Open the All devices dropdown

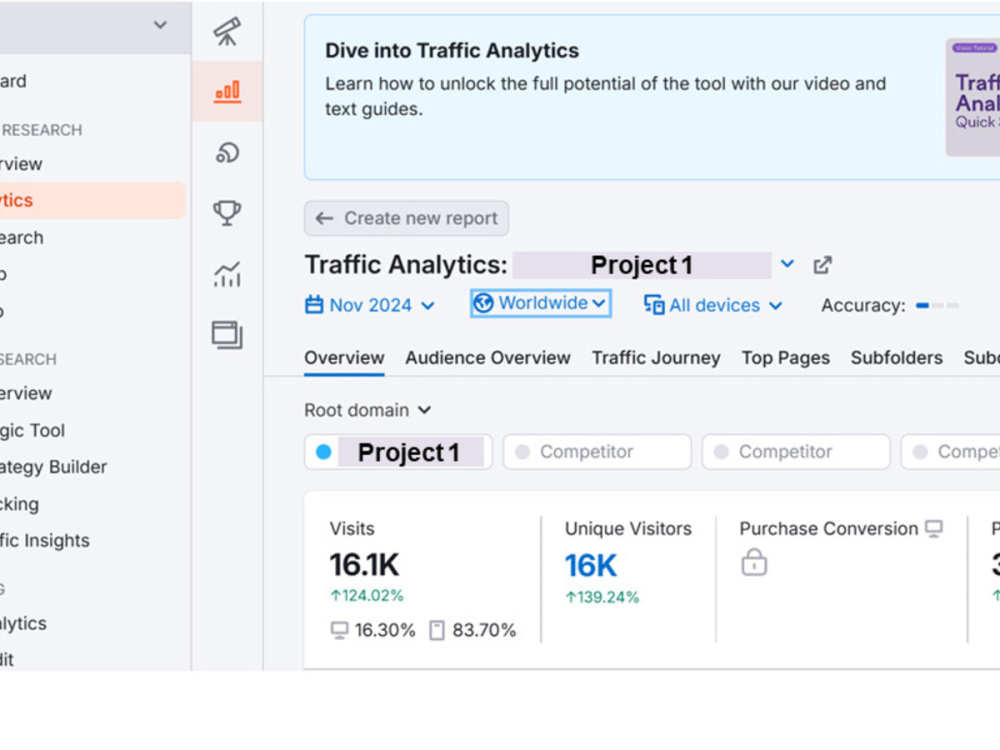[x=713, y=305]
